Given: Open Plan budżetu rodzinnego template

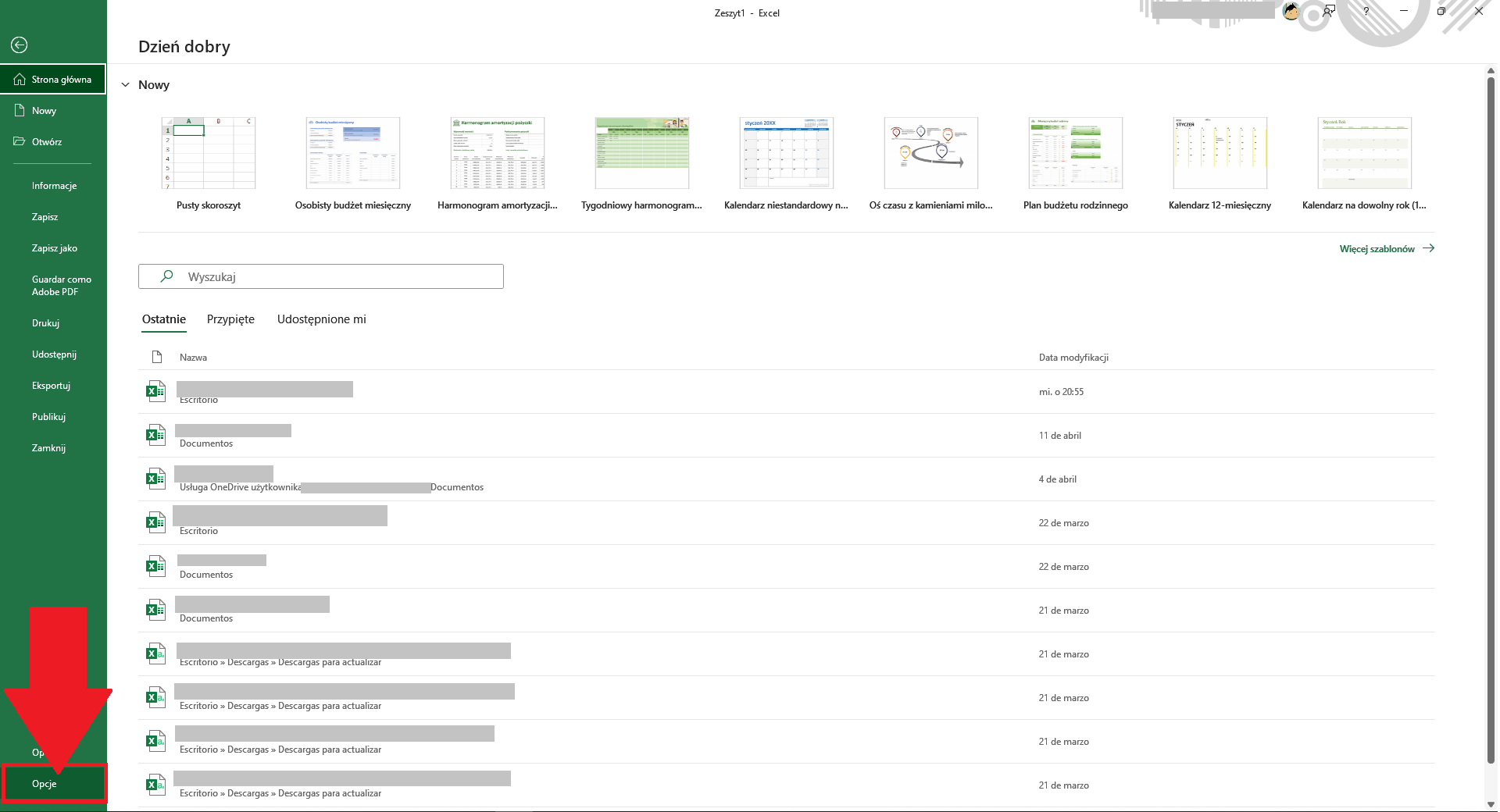Looking at the screenshot, I should click(1076, 164).
